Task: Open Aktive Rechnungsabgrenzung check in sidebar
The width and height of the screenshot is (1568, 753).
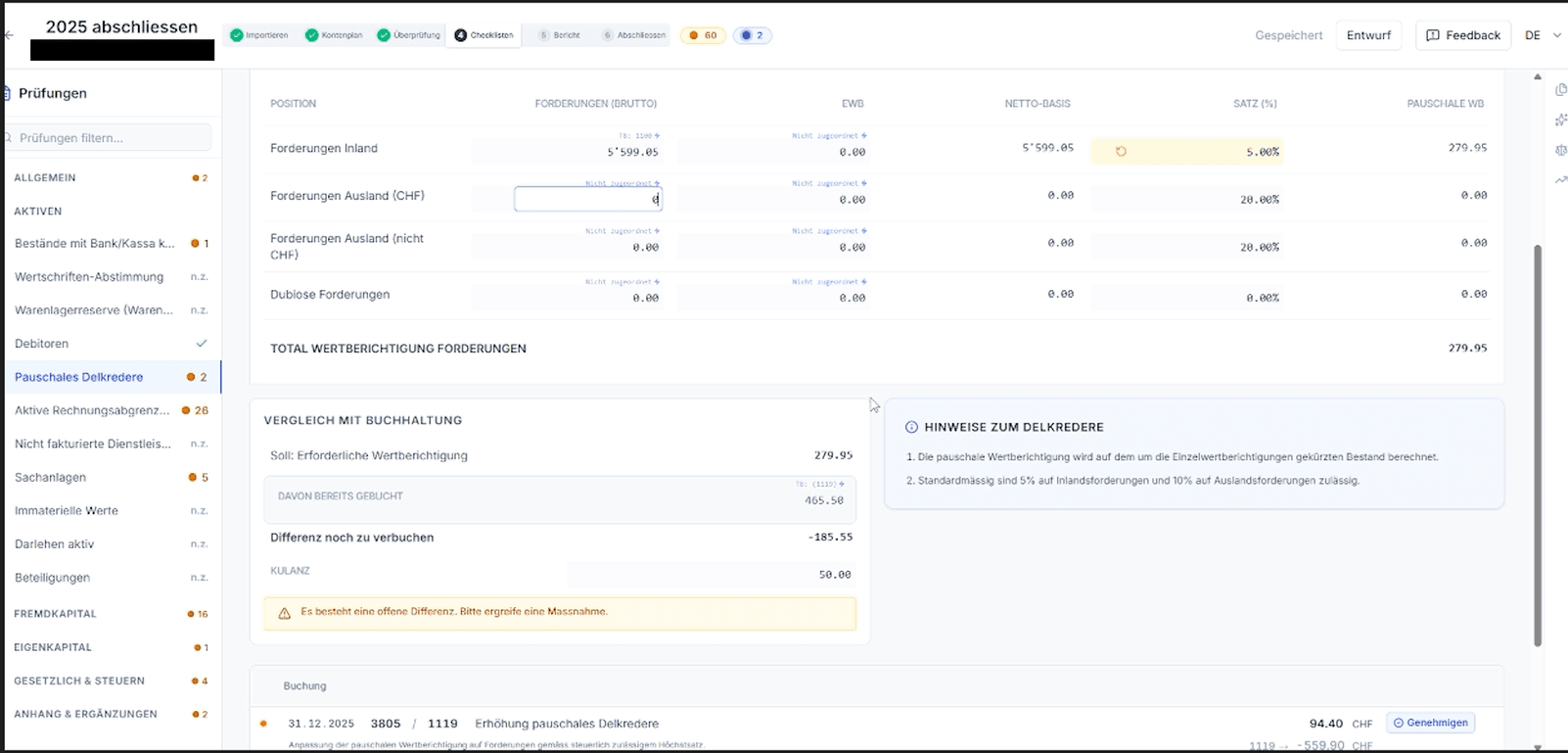Action: tap(111, 410)
